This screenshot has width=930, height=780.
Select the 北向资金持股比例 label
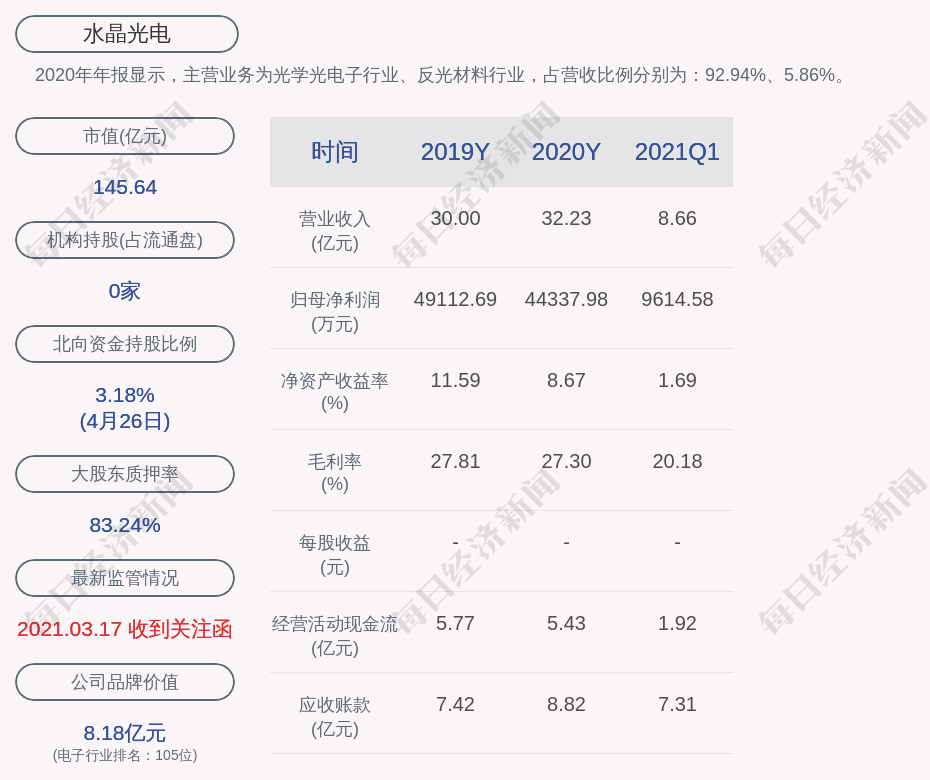point(125,343)
